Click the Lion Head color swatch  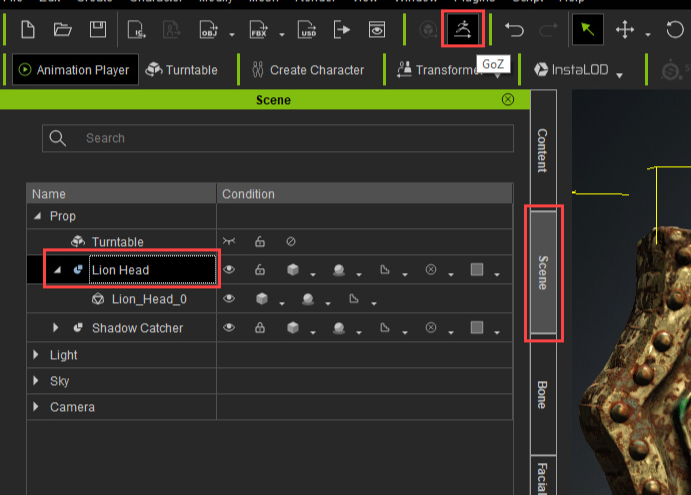477,270
